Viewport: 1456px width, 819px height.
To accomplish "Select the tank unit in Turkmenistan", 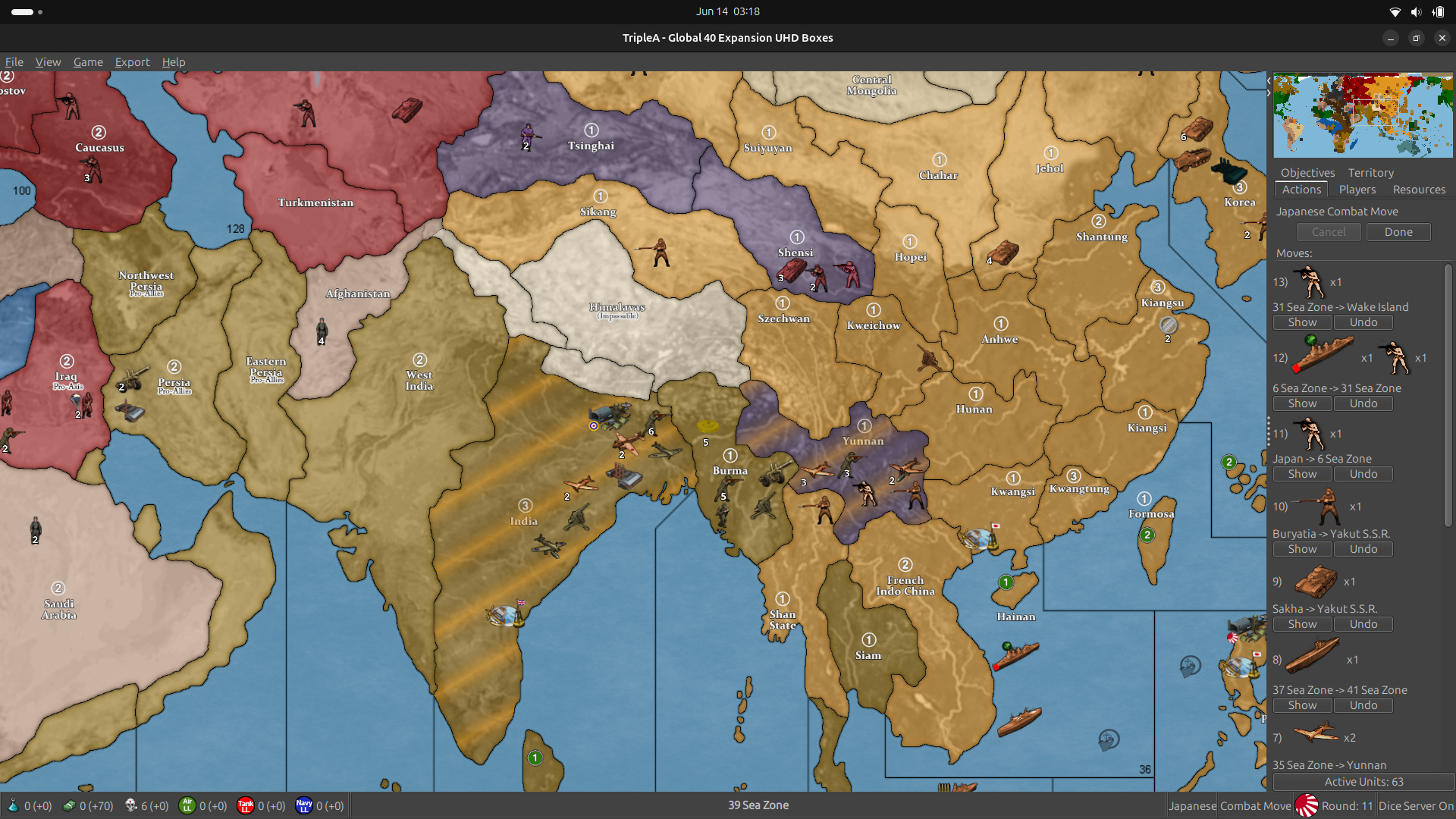I will 406,109.
